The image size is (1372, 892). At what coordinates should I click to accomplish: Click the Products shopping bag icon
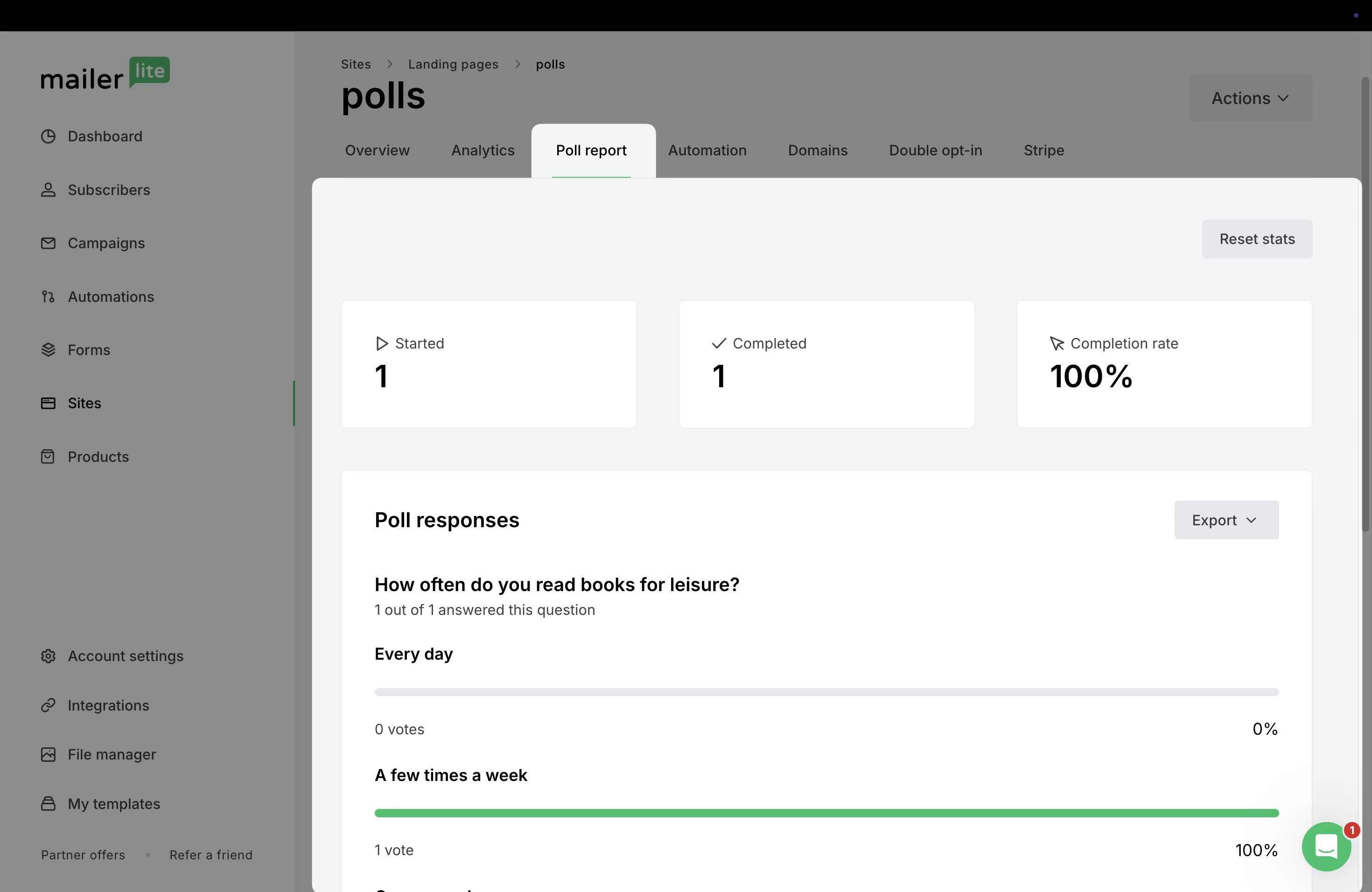[x=49, y=457]
